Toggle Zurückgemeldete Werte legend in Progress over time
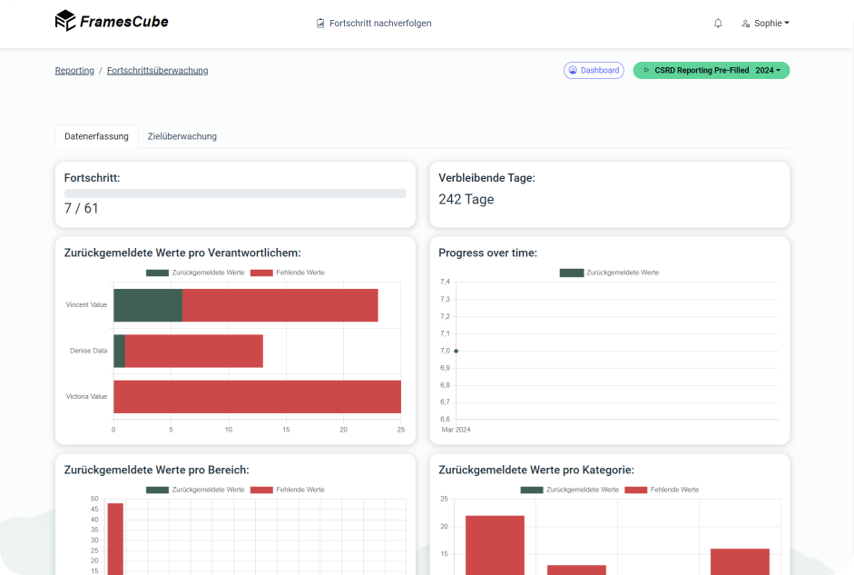The height and width of the screenshot is (575, 854). 610,273
